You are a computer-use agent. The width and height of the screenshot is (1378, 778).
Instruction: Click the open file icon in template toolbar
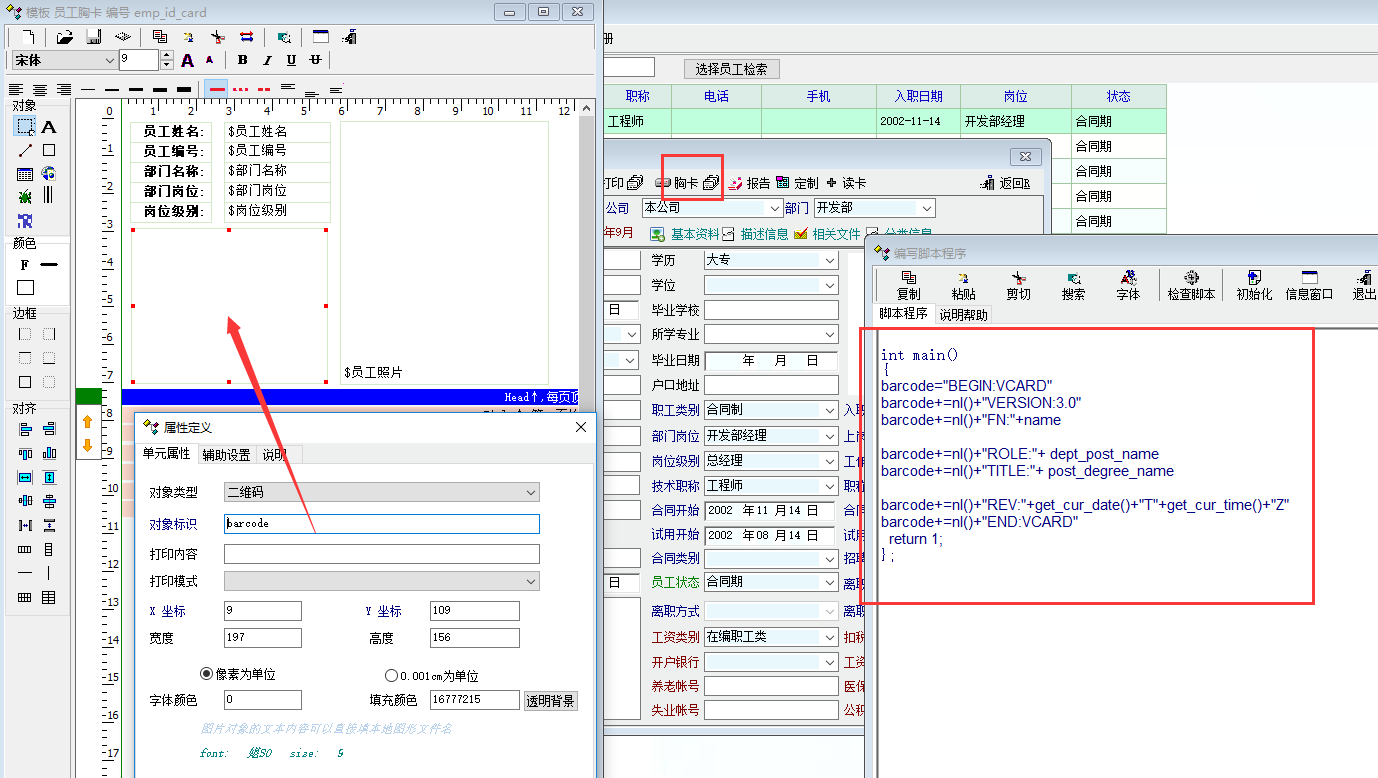[64, 37]
